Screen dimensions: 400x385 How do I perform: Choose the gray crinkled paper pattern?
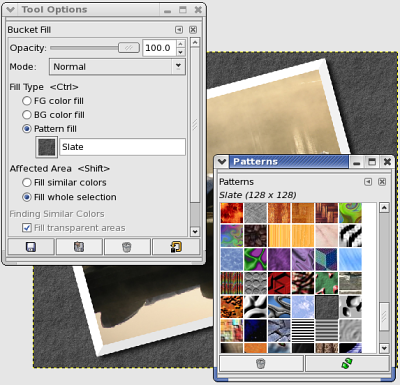coord(255,213)
